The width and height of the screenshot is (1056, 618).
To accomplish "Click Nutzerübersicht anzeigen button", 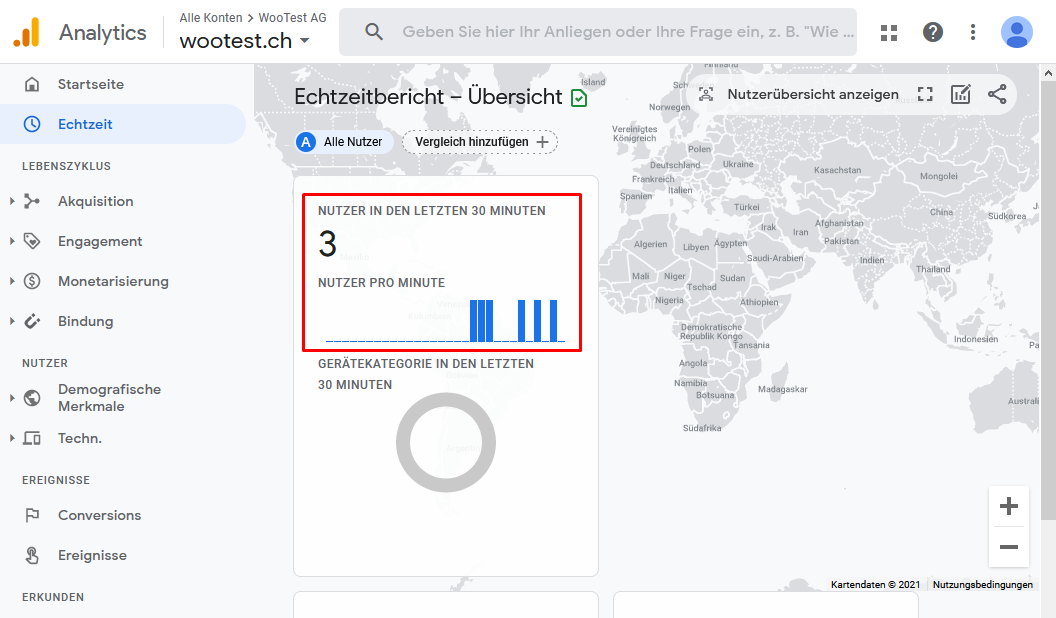I will pos(799,94).
